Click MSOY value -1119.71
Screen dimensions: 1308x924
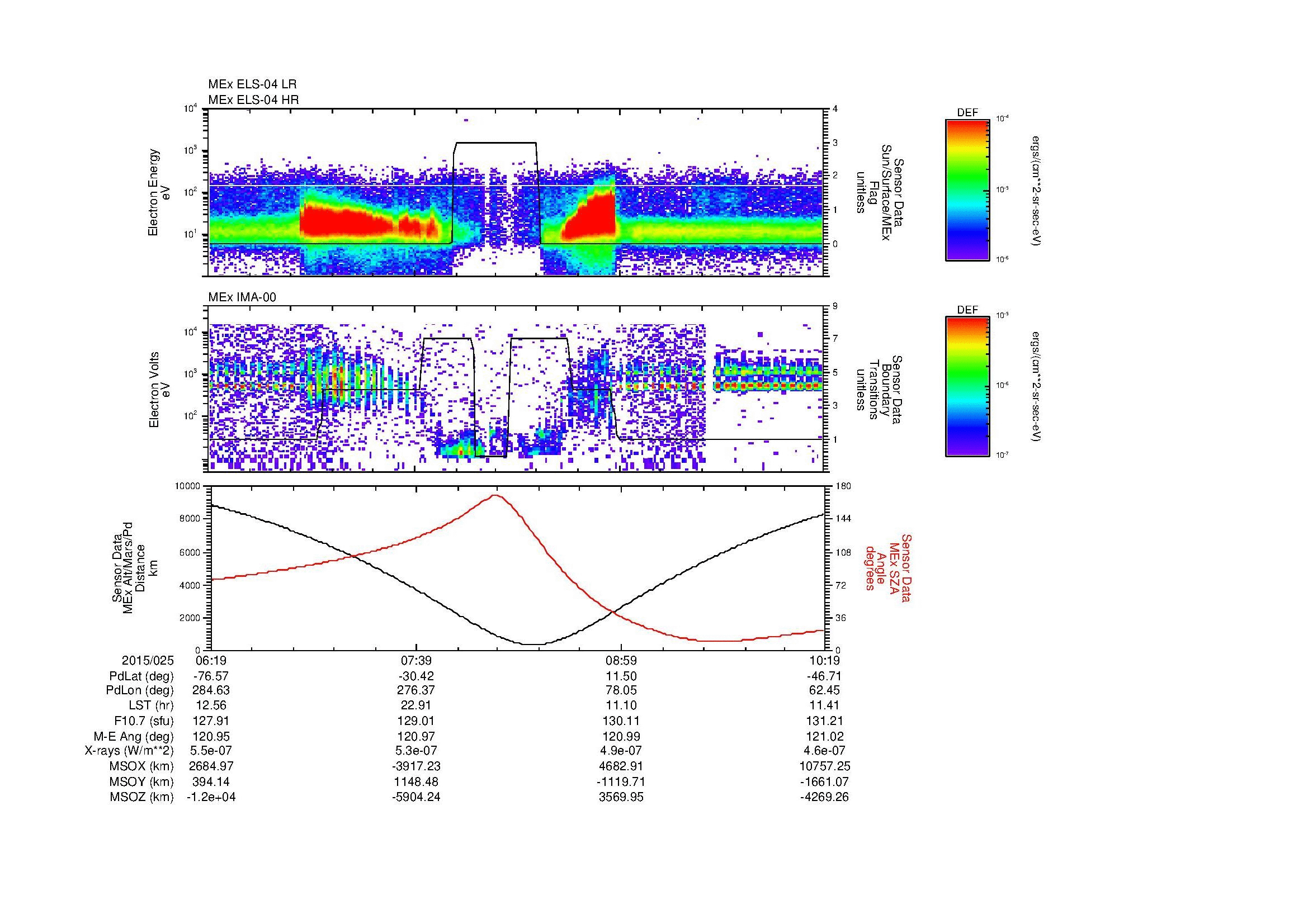click(x=621, y=781)
